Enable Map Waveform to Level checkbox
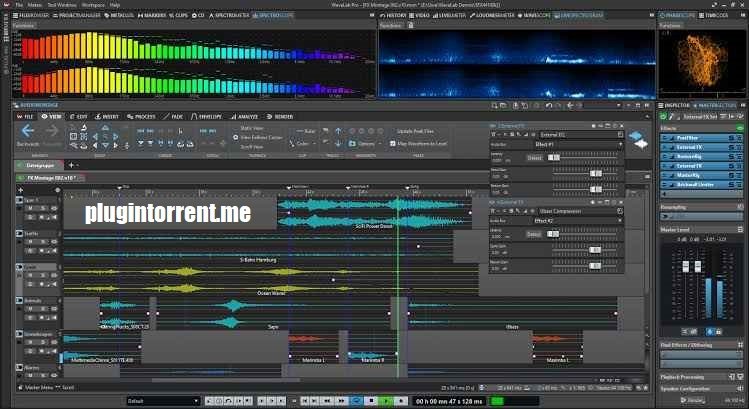Screen dimensions: 749x409 pyautogui.click(x=418, y=143)
